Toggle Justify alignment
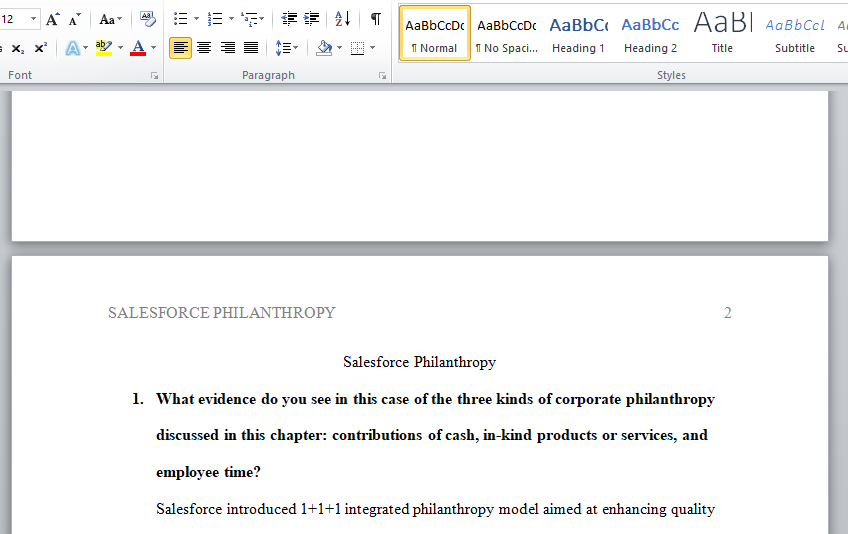Image resolution: width=848 pixels, height=534 pixels. [251, 48]
